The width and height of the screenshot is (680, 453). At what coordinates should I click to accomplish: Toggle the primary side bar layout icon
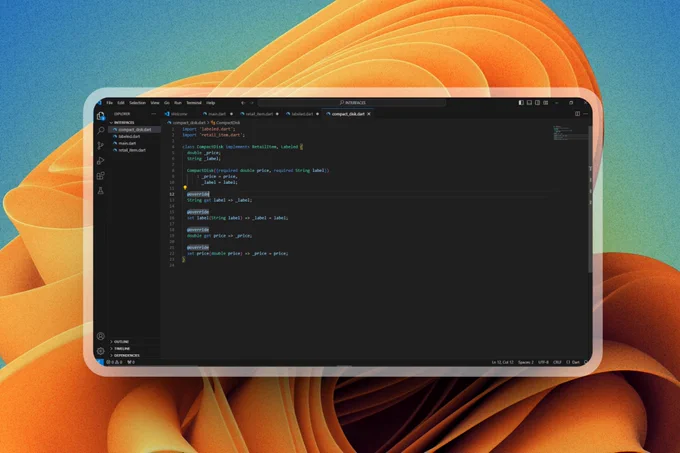tap(521, 103)
